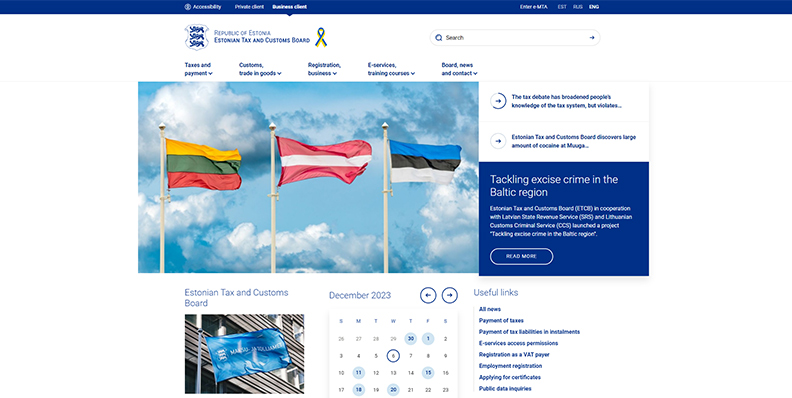Open Enter e-MTA link
Image resolution: width=792 pixels, height=398 pixels.
[533, 7]
